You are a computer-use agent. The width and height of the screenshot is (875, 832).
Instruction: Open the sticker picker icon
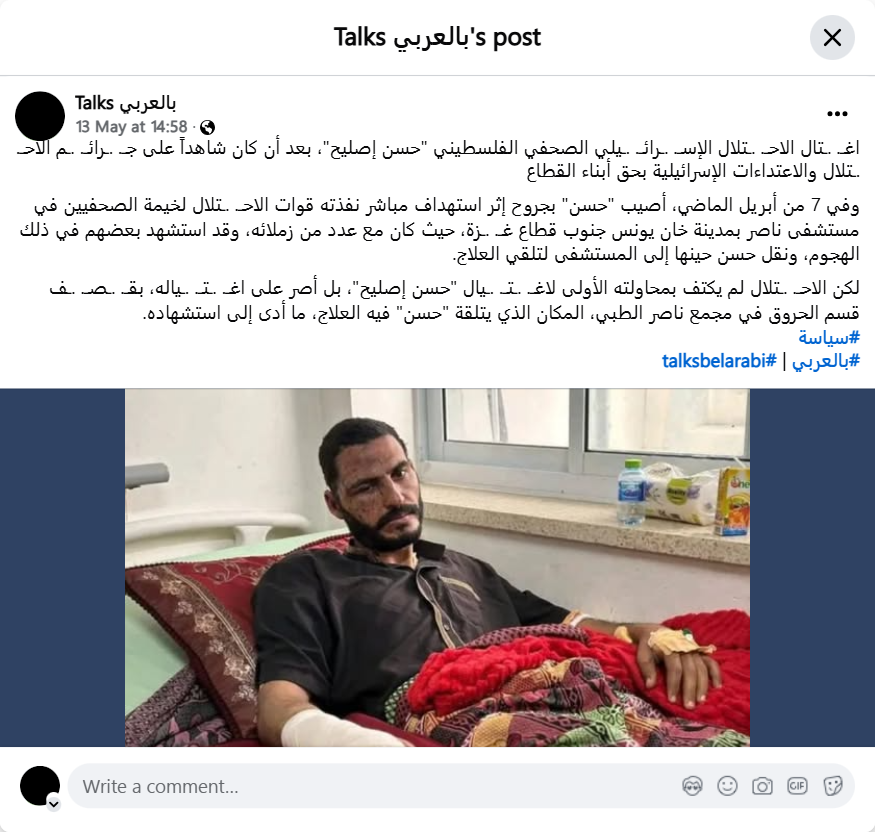click(x=832, y=786)
